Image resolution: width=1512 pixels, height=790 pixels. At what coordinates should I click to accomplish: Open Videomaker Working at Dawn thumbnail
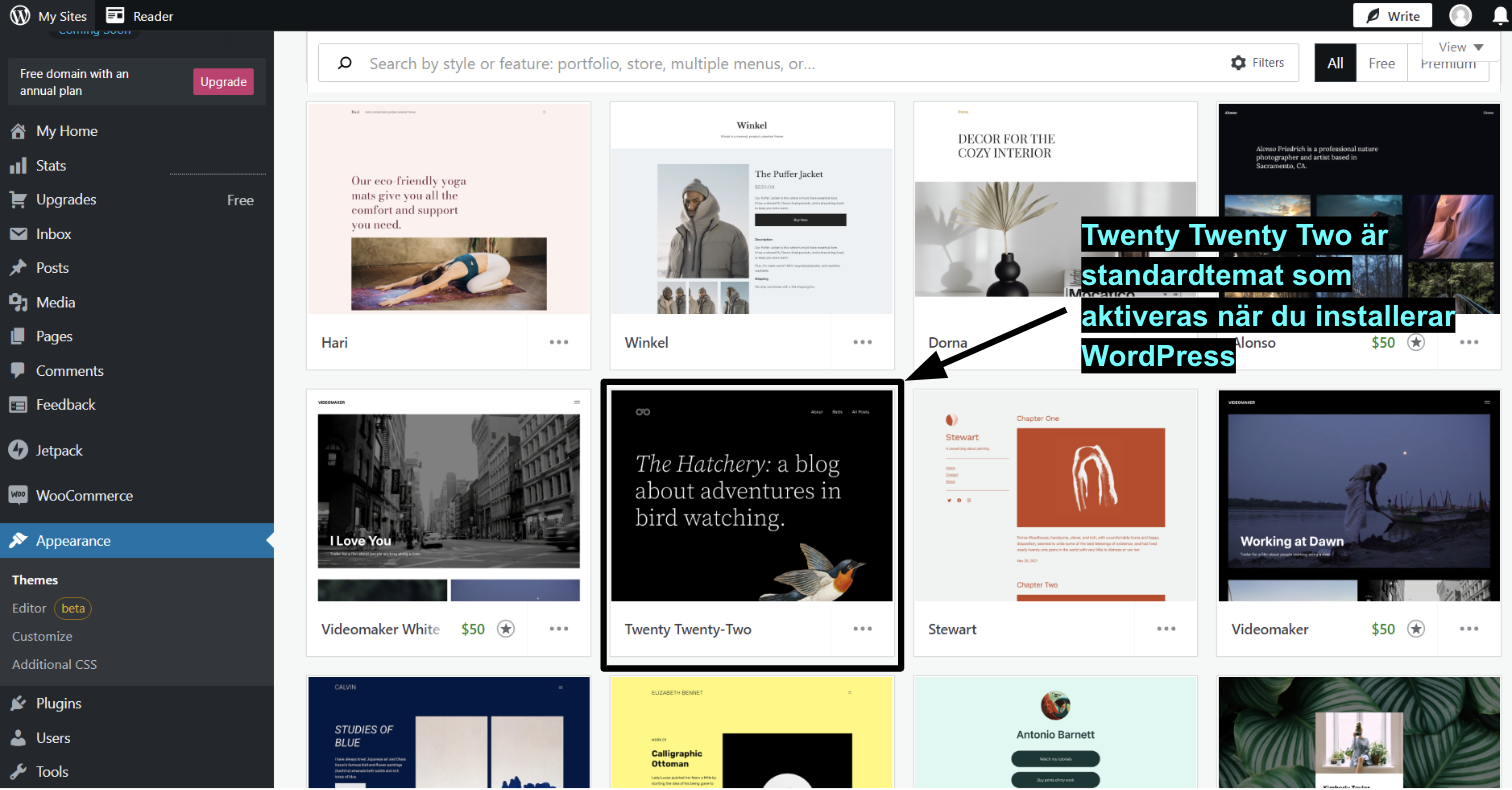click(1360, 496)
